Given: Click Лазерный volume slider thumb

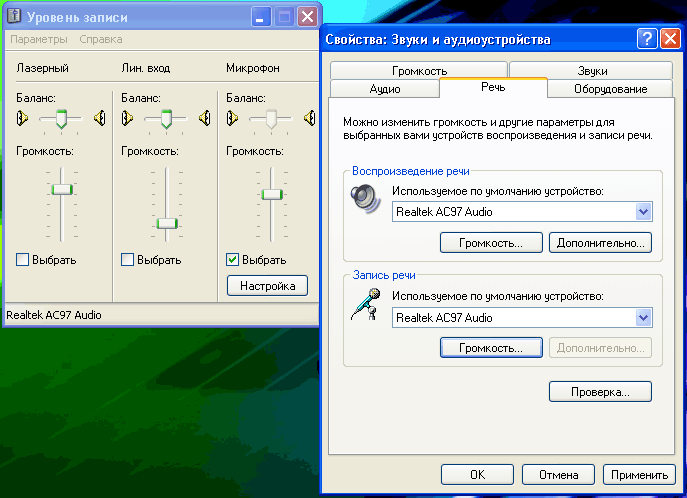Looking at the screenshot, I should [x=62, y=189].
